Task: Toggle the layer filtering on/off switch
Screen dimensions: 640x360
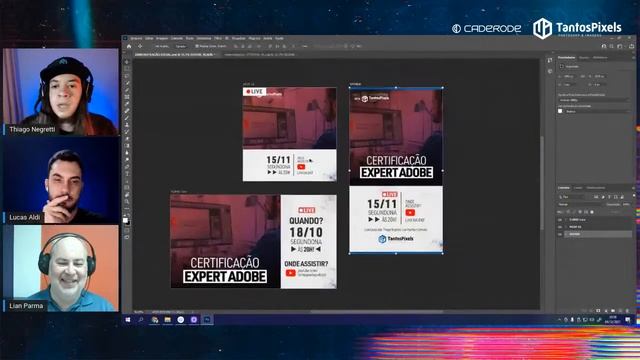Action: (634, 196)
